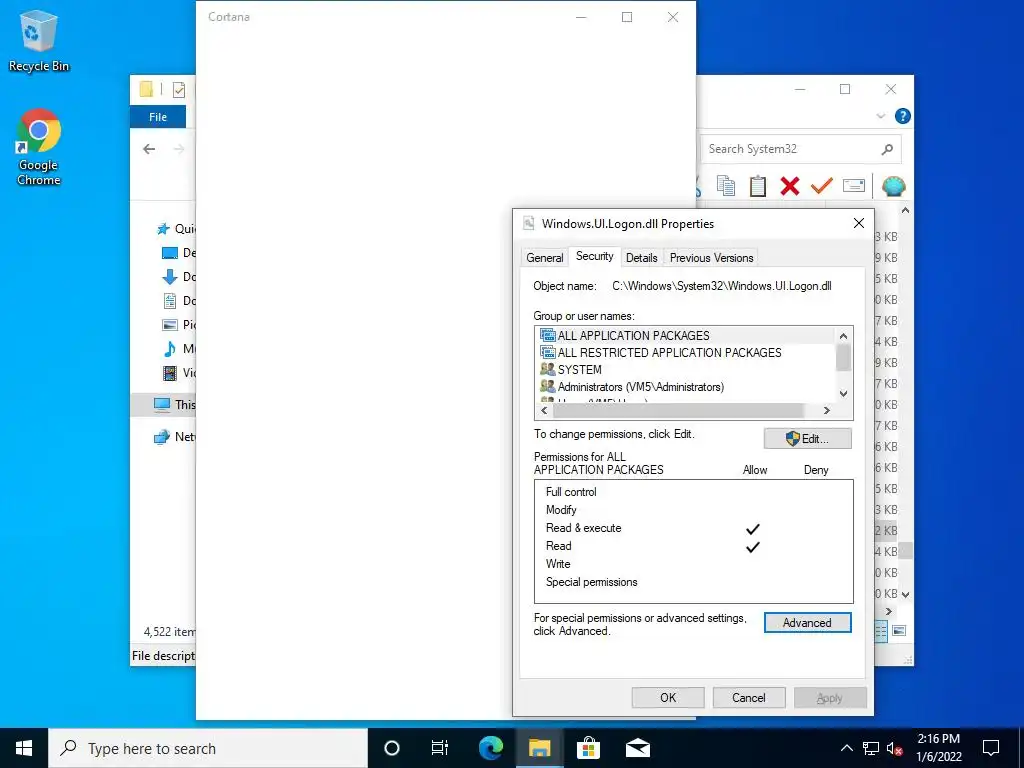
Task: Click group list horizontal scroll right arrow
Action: (827, 411)
